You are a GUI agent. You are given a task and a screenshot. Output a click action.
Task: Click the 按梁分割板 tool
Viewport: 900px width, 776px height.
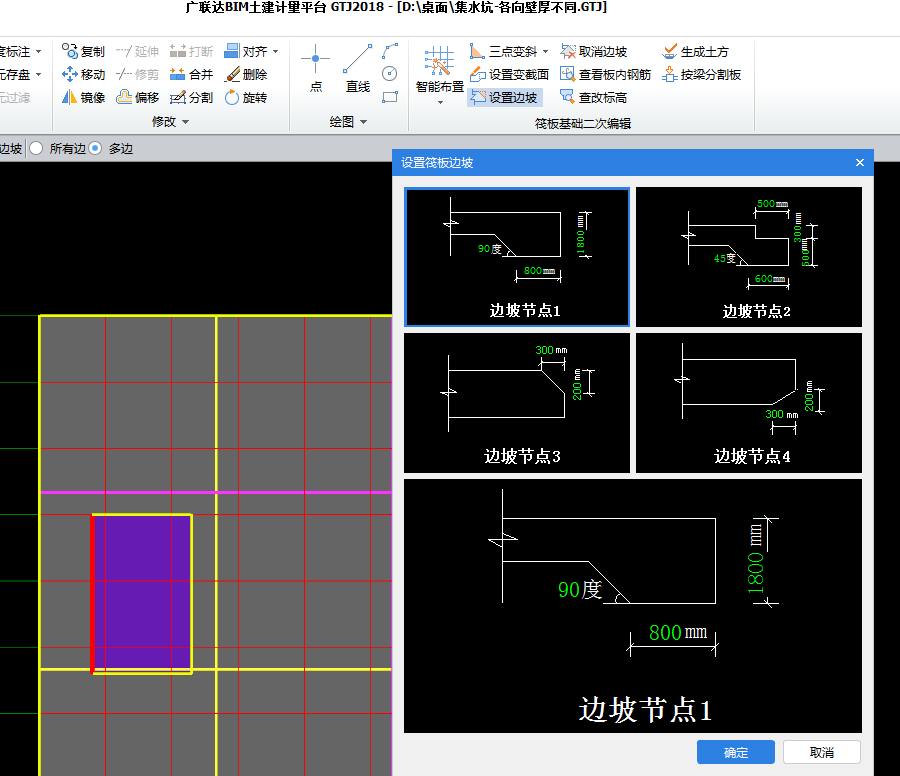(701, 75)
